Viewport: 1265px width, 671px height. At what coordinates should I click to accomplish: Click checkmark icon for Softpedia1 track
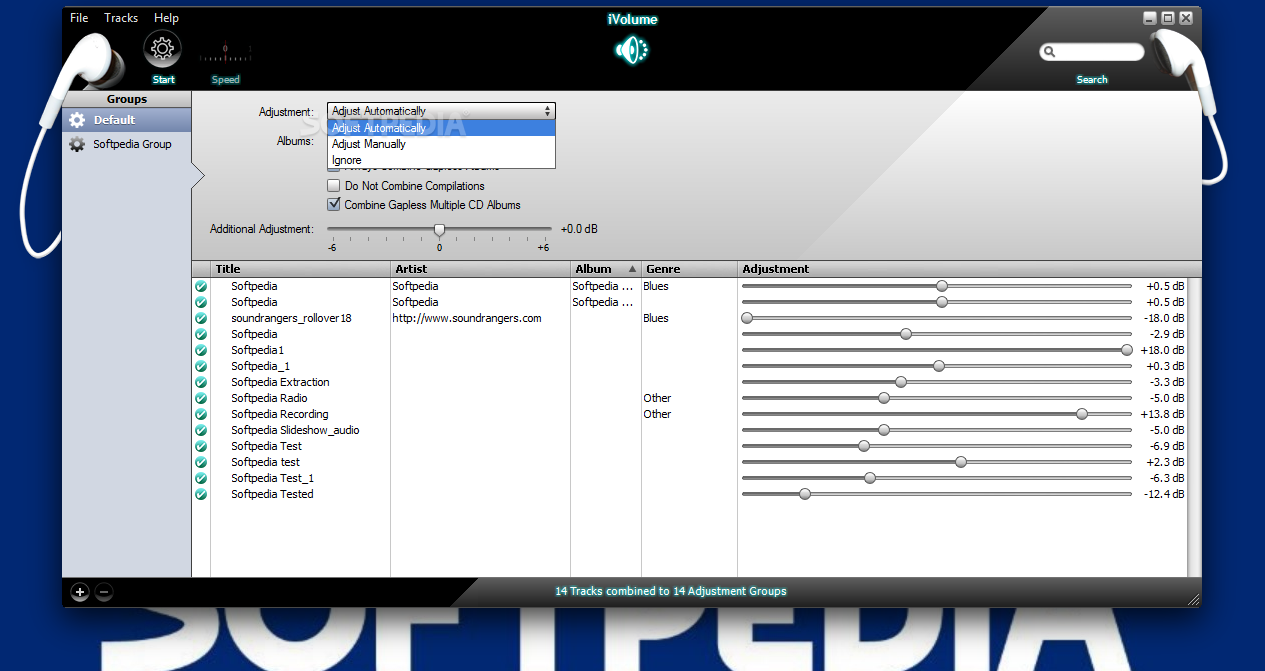(x=201, y=350)
